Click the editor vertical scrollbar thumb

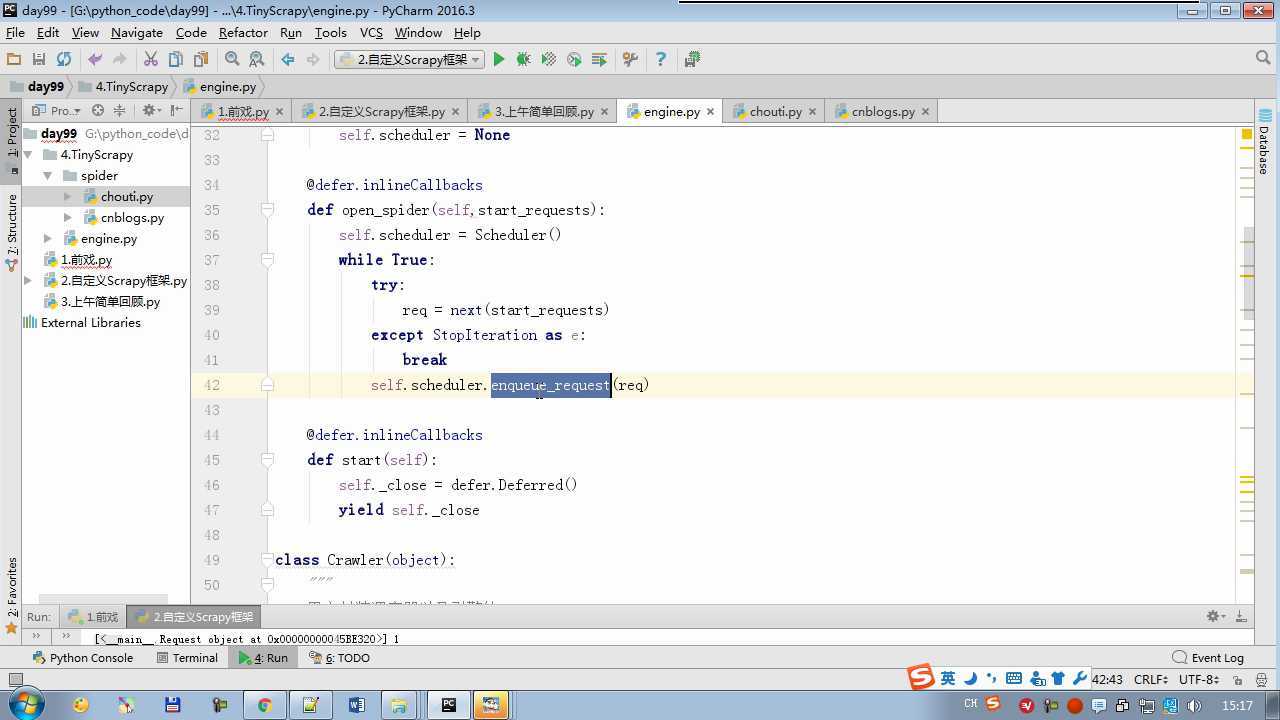(x=1248, y=273)
